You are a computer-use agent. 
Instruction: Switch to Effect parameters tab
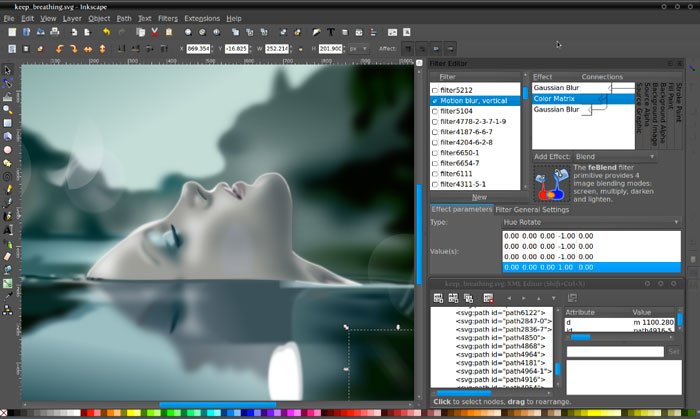point(462,209)
